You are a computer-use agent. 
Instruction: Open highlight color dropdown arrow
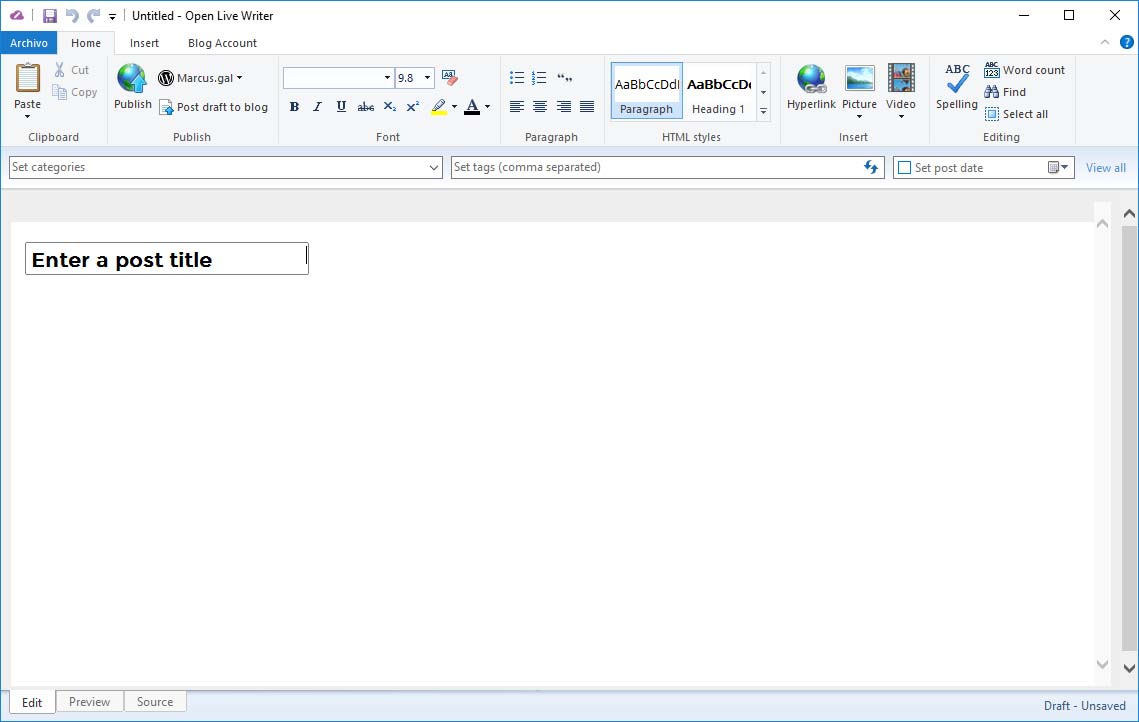click(x=455, y=107)
